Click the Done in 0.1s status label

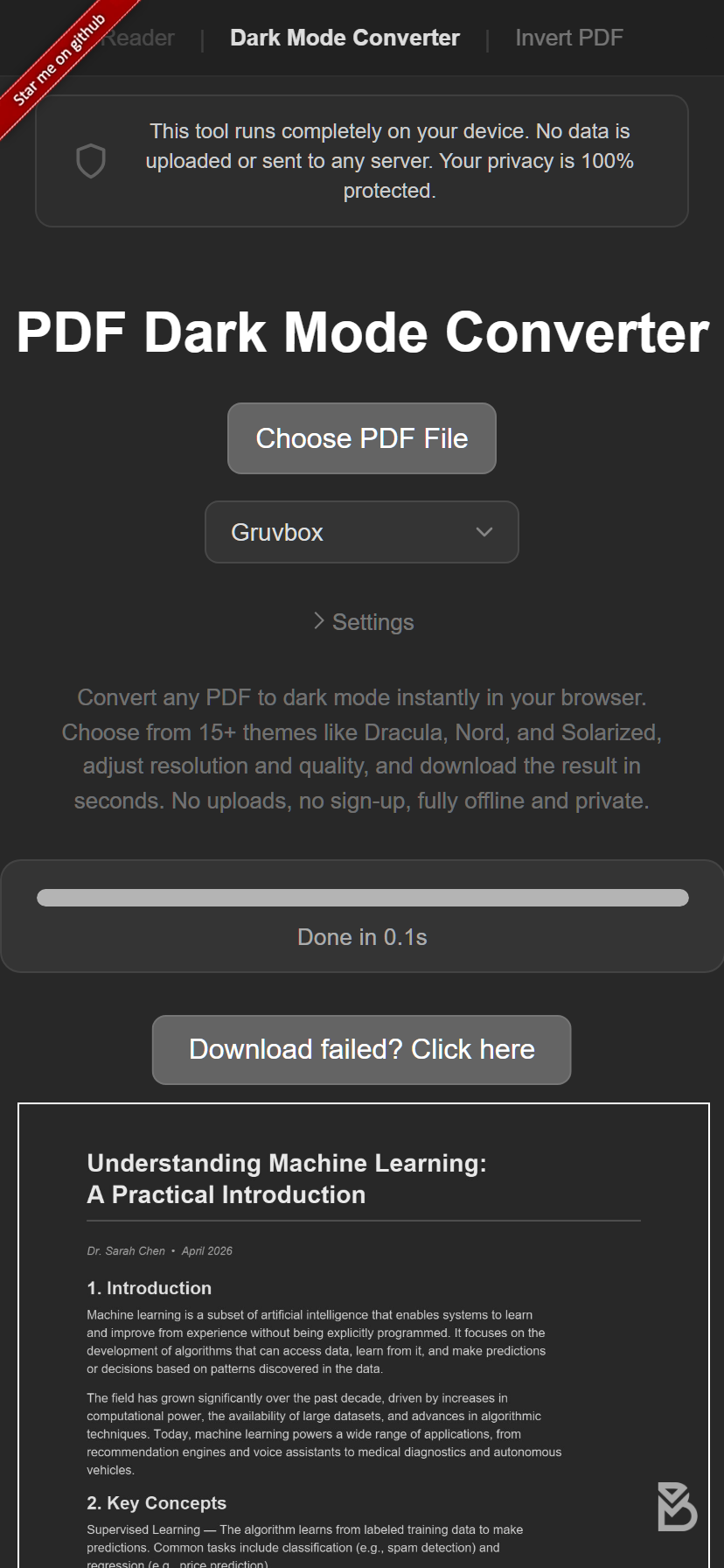(x=361, y=936)
